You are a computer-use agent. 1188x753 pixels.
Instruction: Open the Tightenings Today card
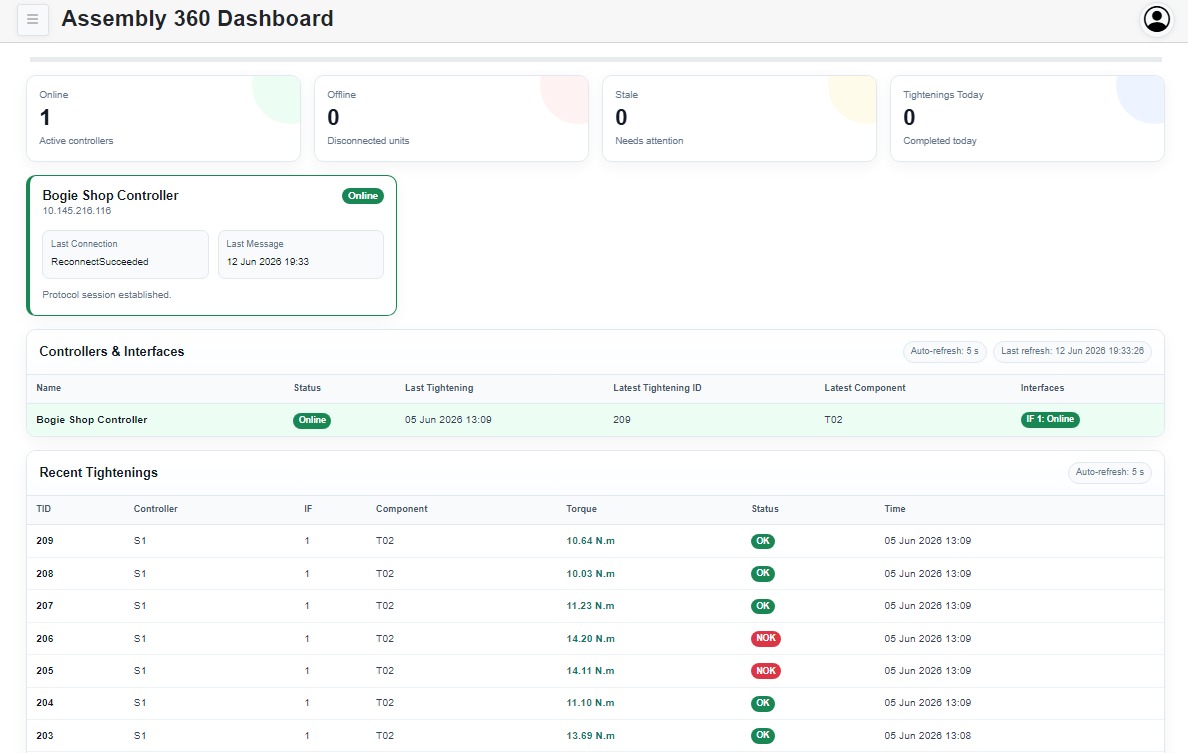(x=1027, y=118)
